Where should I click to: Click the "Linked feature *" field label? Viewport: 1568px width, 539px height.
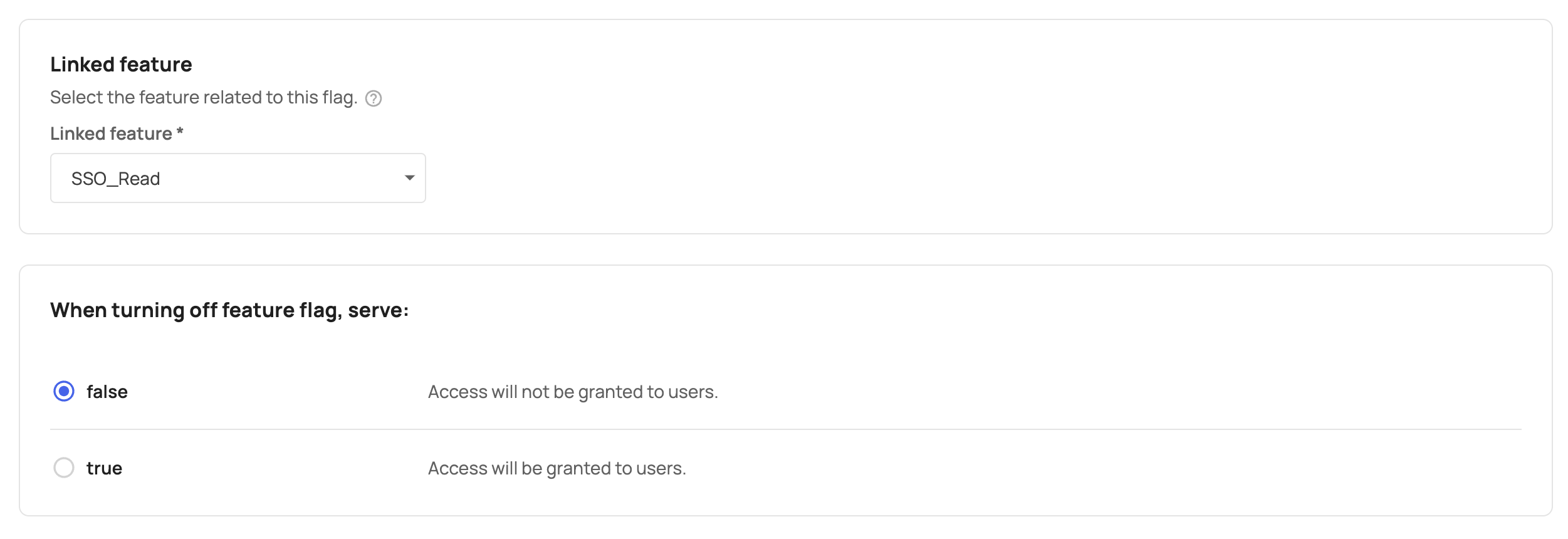pyautogui.click(x=111, y=133)
